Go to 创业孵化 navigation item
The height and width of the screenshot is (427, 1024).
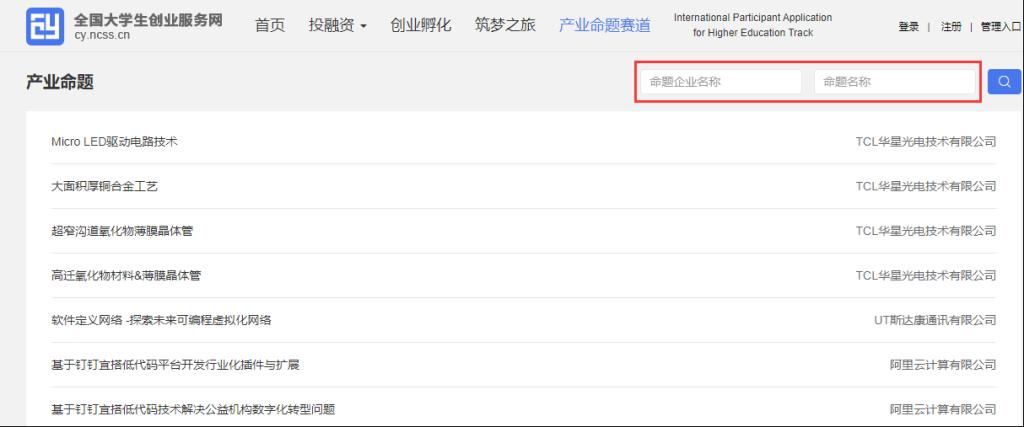click(x=421, y=25)
